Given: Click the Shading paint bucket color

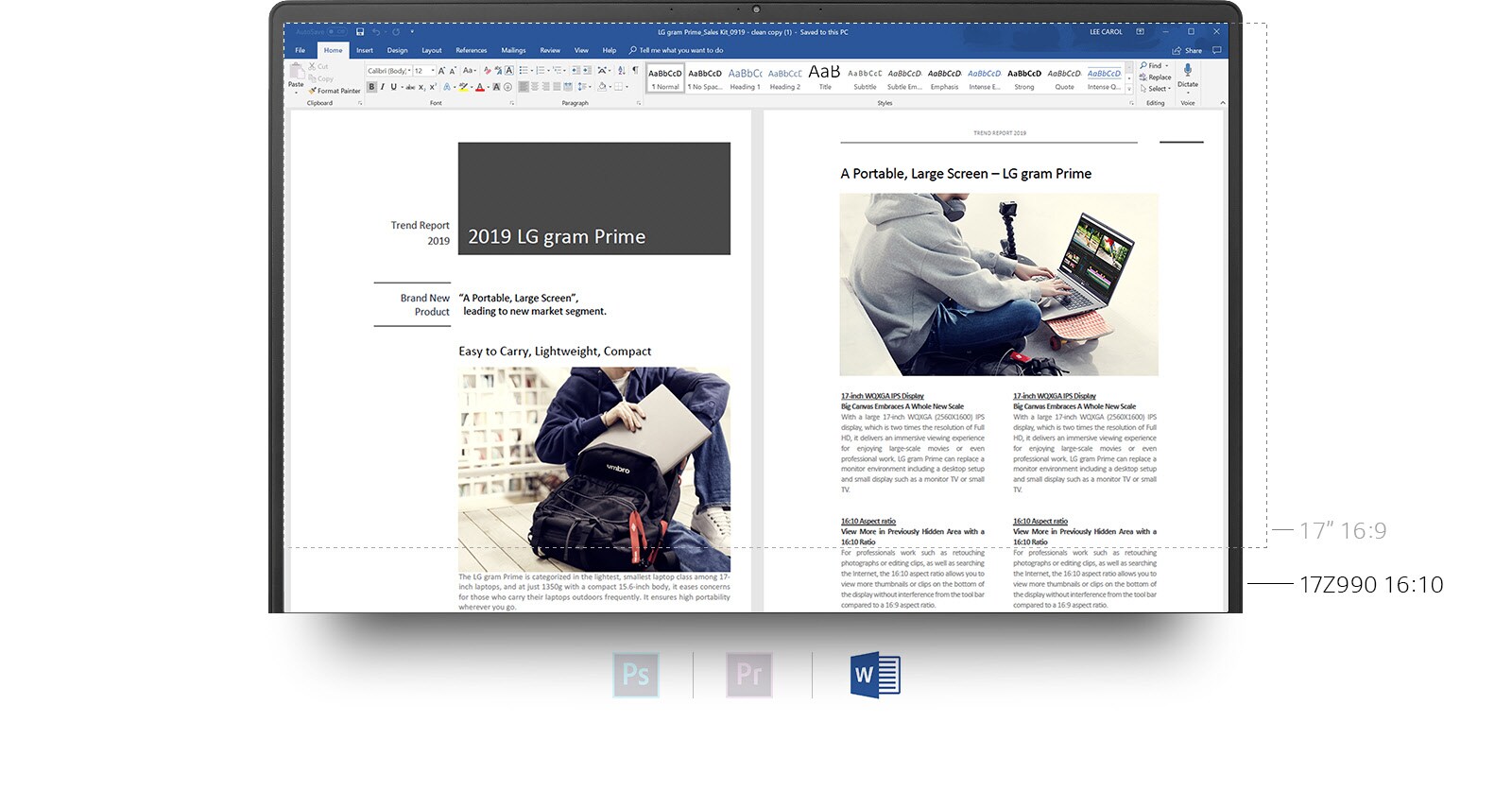Looking at the screenshot, I should tap(602, 87).
